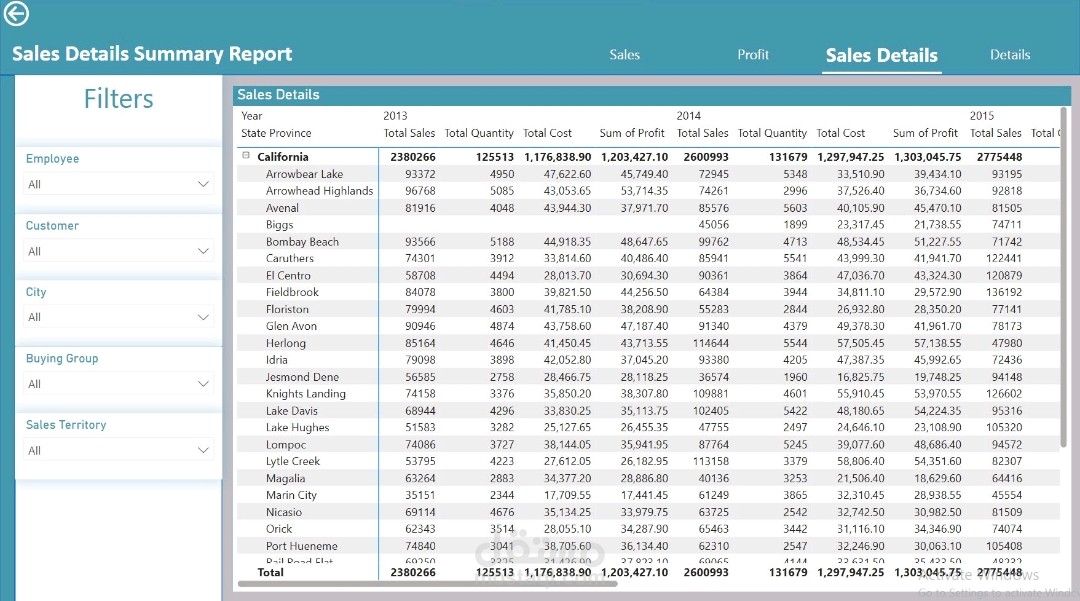The height and width of the screenshot is (601, 1080).
Task: Click the 2013 Total Sales column header
Action: (x=409, y=133)
